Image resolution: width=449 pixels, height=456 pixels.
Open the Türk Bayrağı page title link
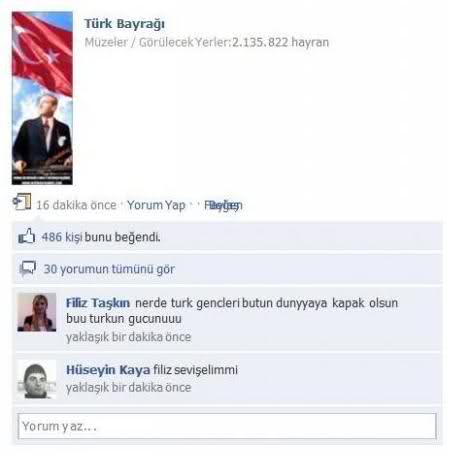tap(124, 24)
